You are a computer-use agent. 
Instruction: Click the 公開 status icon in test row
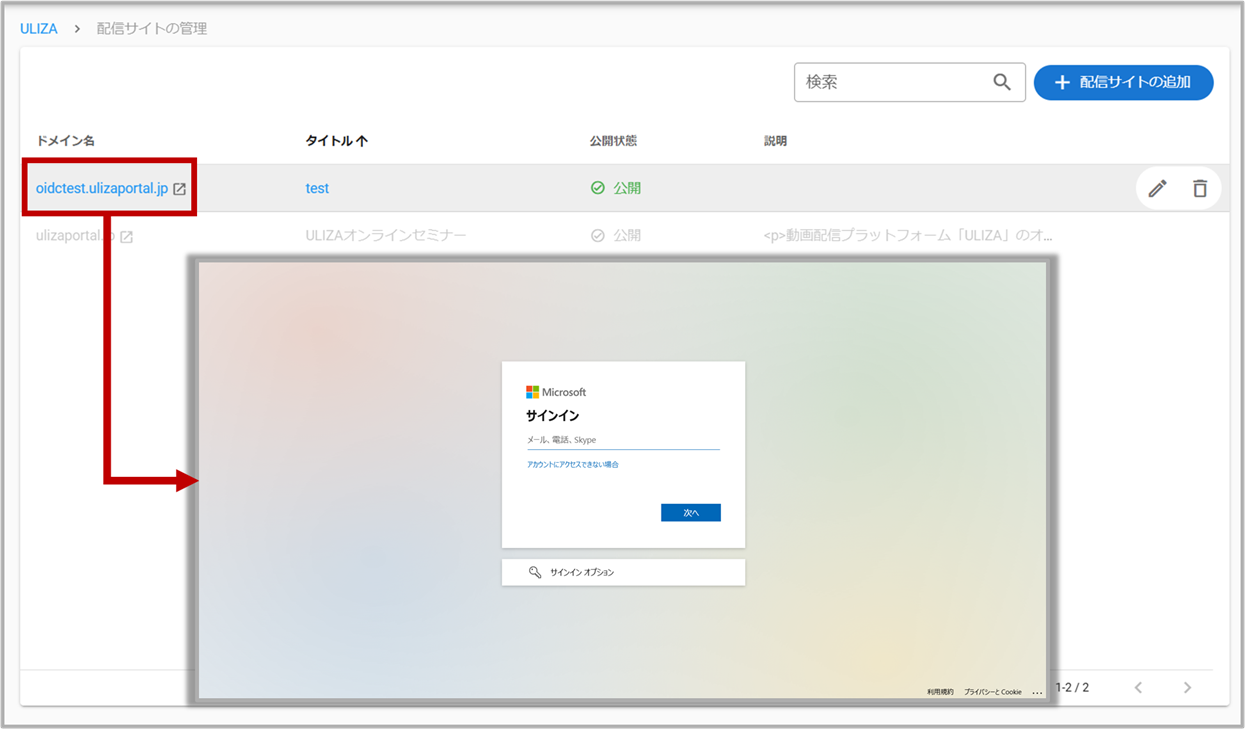click(598, 188)
